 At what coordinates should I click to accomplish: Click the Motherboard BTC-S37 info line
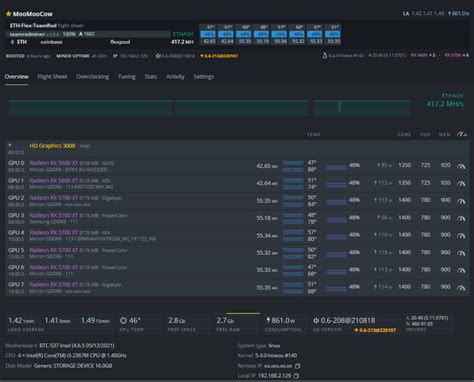tap(60, 346)
